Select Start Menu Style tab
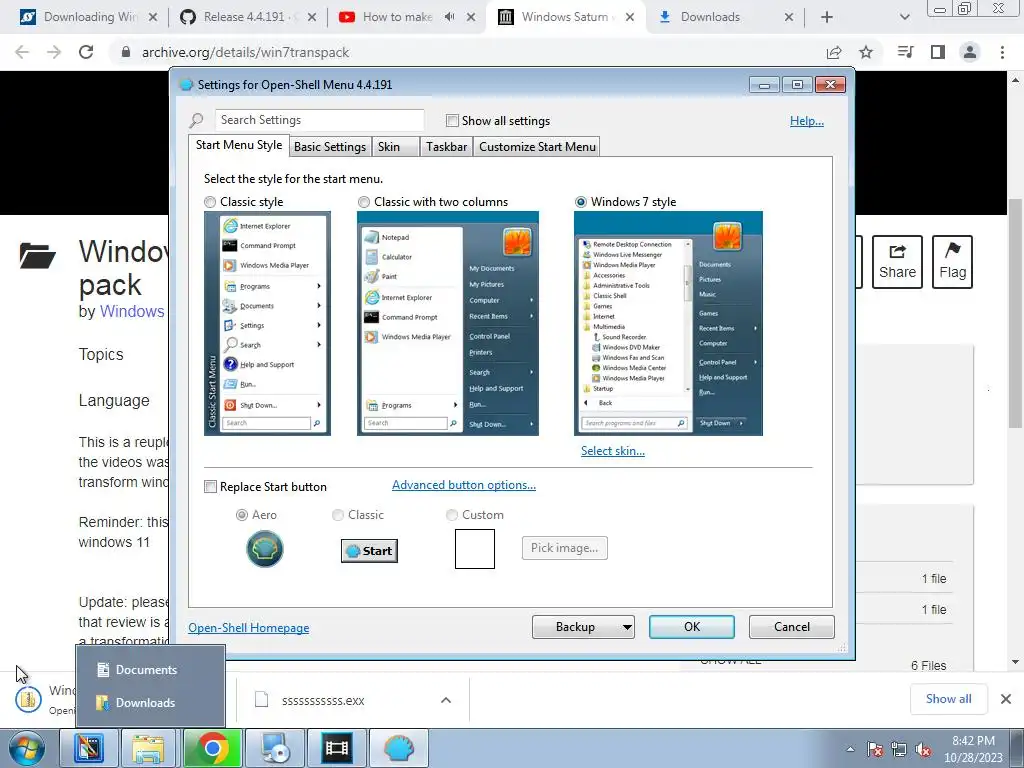The width and height of the screenshot is (1024, 768). (x=239, y=145)
